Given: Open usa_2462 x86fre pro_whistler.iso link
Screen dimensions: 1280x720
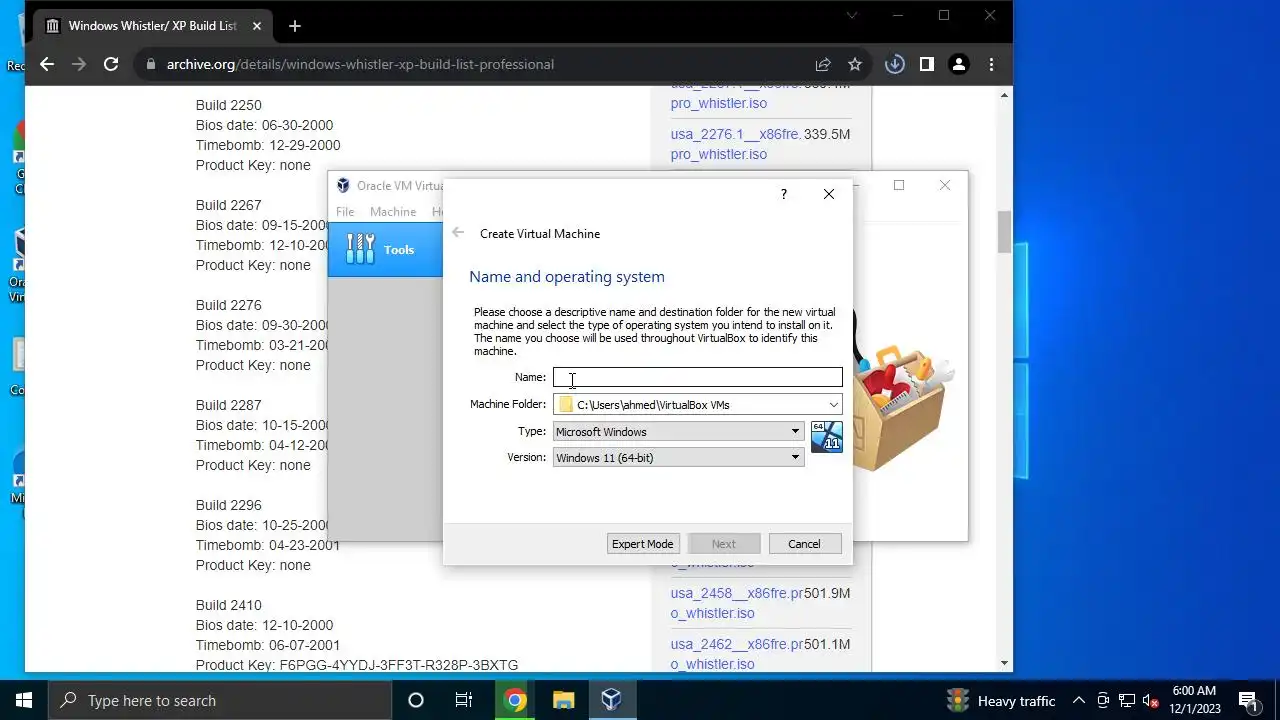Looking at the screenshot, I should [x=737, y=654].
